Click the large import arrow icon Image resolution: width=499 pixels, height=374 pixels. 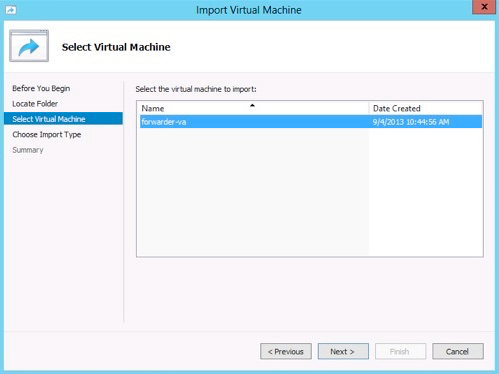[x=29, y=46]
